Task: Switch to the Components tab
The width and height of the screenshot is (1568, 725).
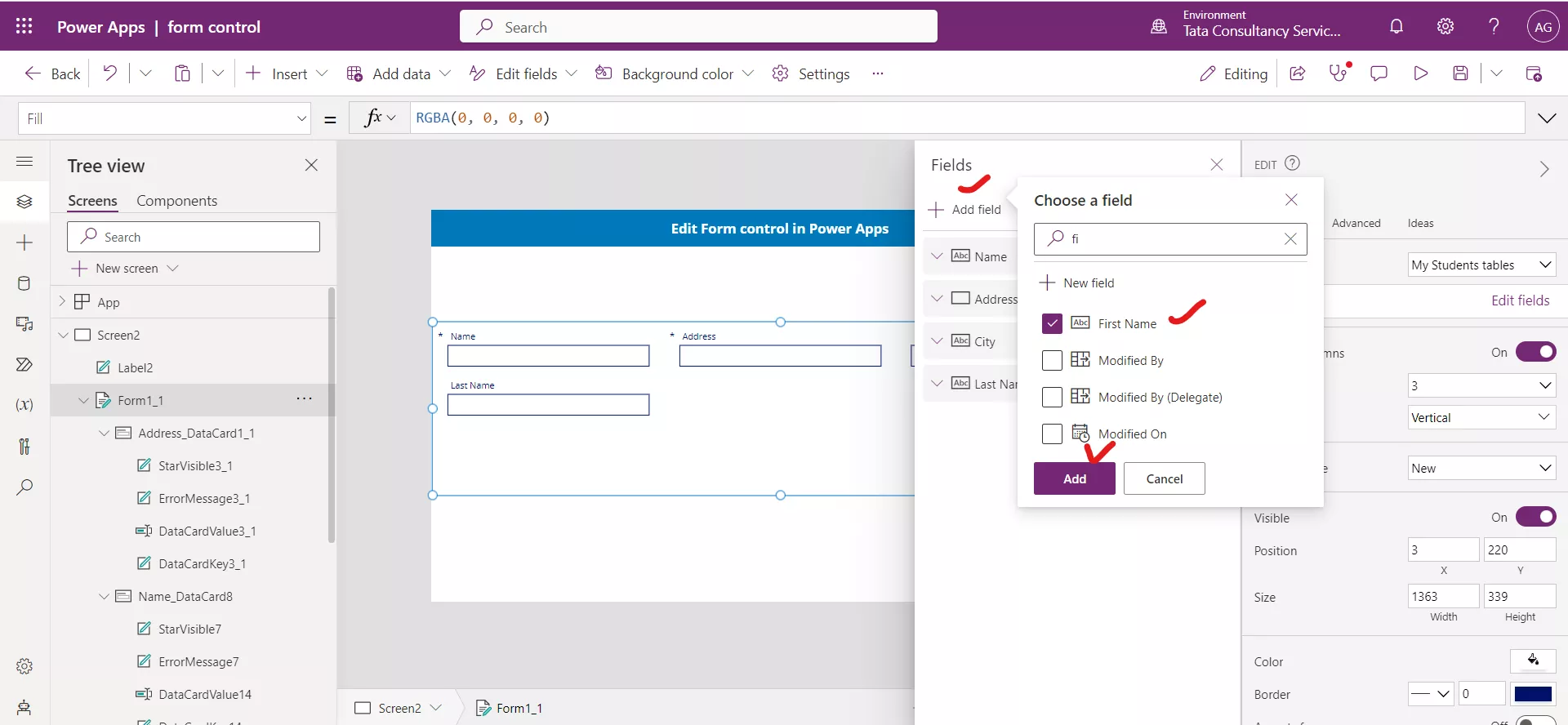Action: tap(176, 201)
